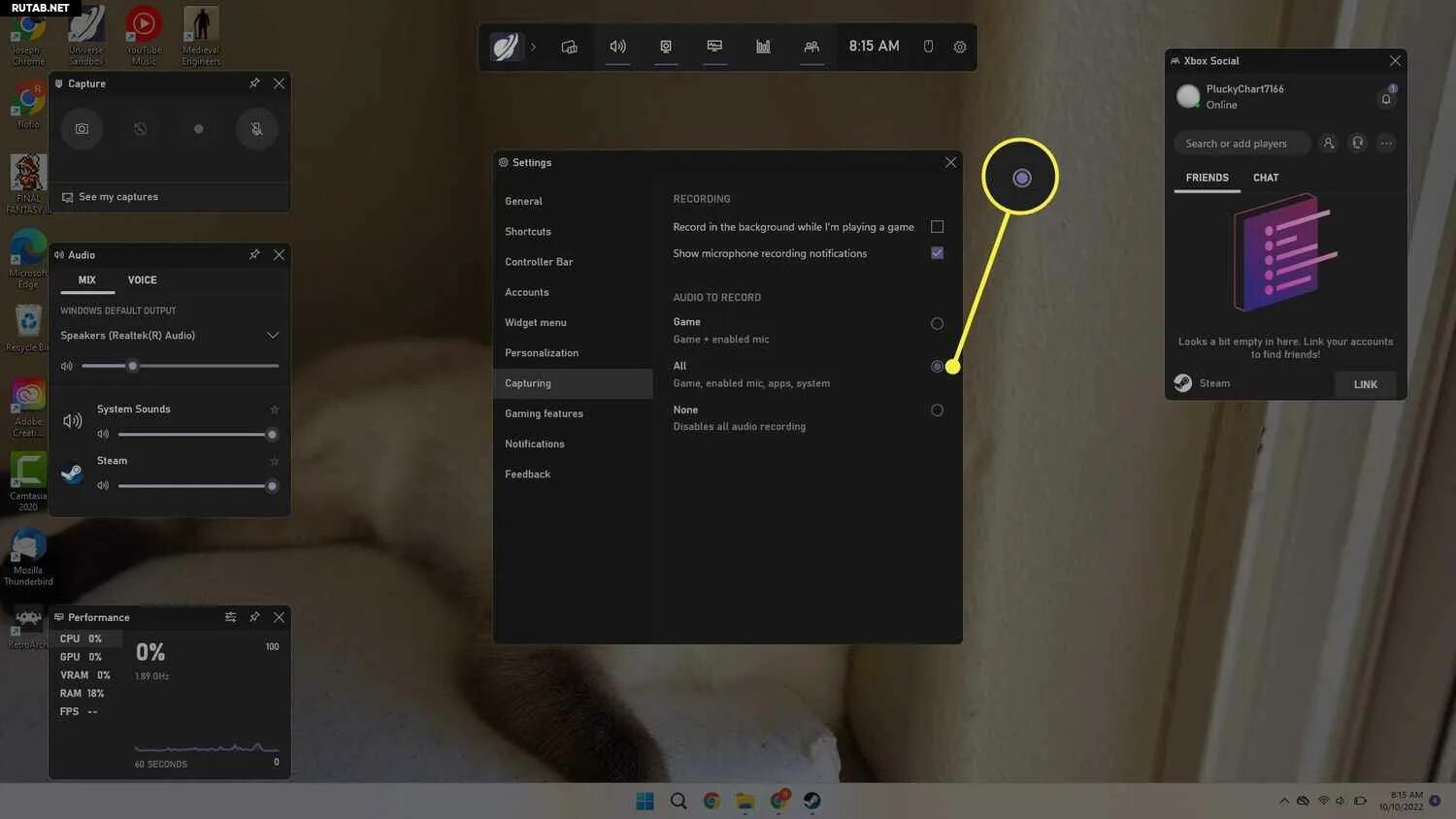Open the Xbox Game Bar logo menu

[505, 47]
